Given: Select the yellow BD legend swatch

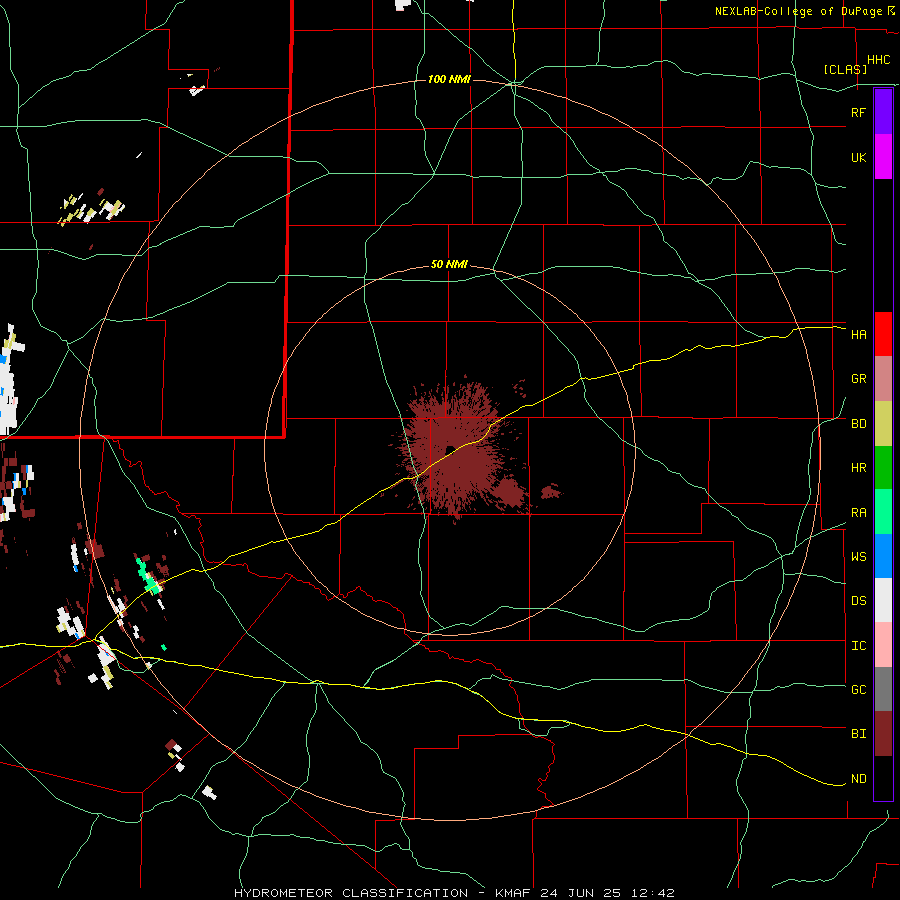Looking at the screenshot, I should [x=883, y=423].
